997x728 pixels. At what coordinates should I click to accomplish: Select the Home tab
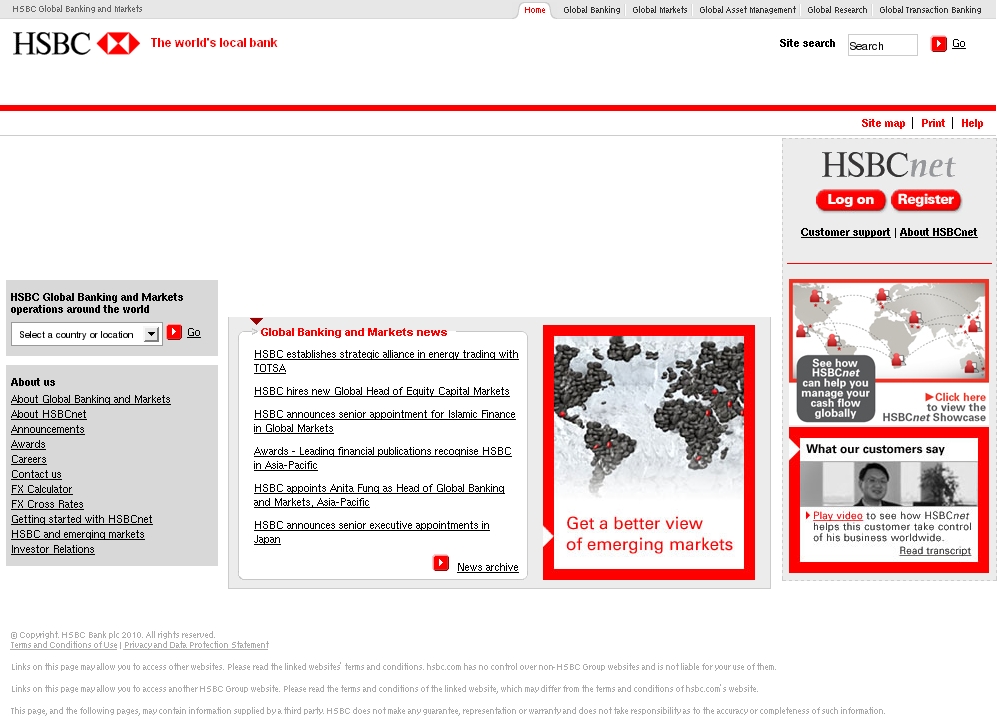point(535,10)
